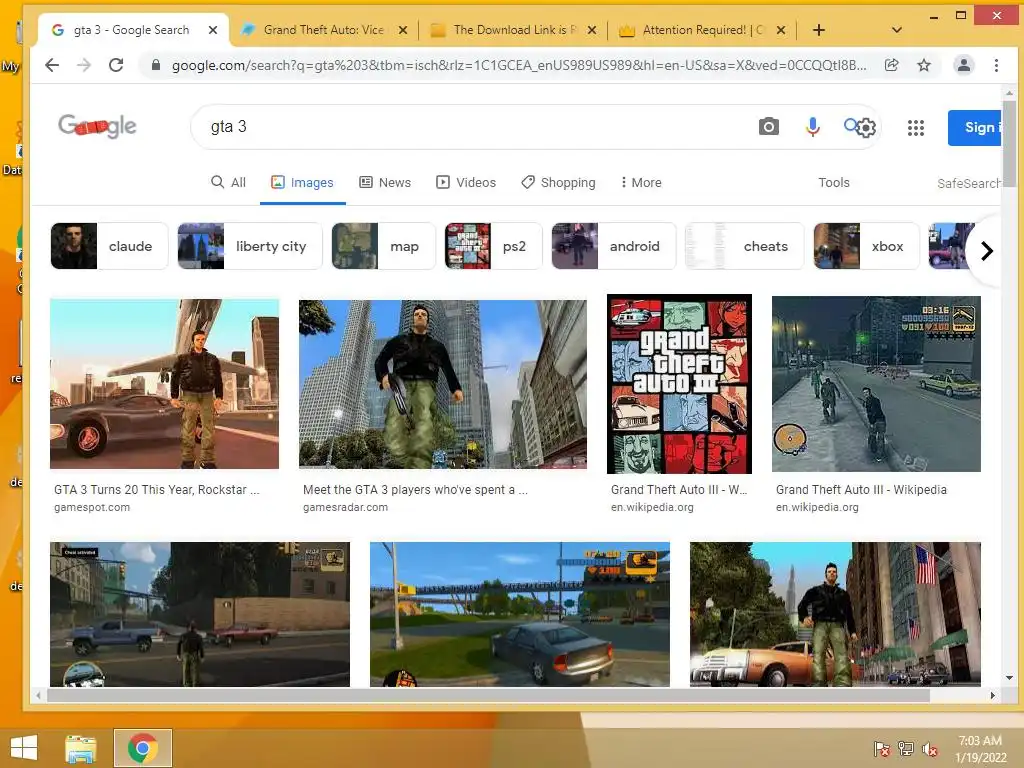The image size is (1024, 768).
Task: Open GTA 3 Turns 20 gamespot link
Action: click(157, 490)
